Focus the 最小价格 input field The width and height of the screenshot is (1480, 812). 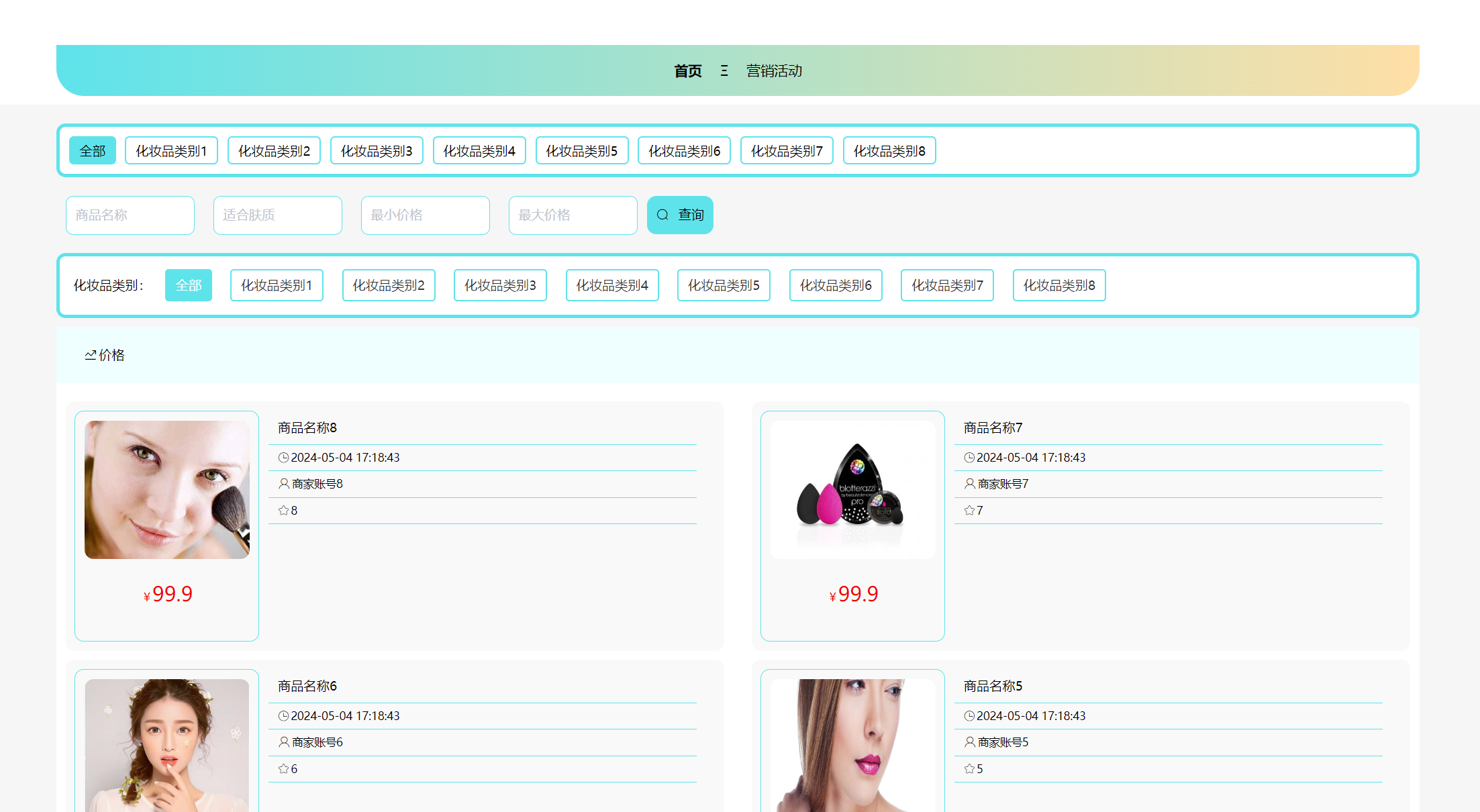[x=426, y=215]
